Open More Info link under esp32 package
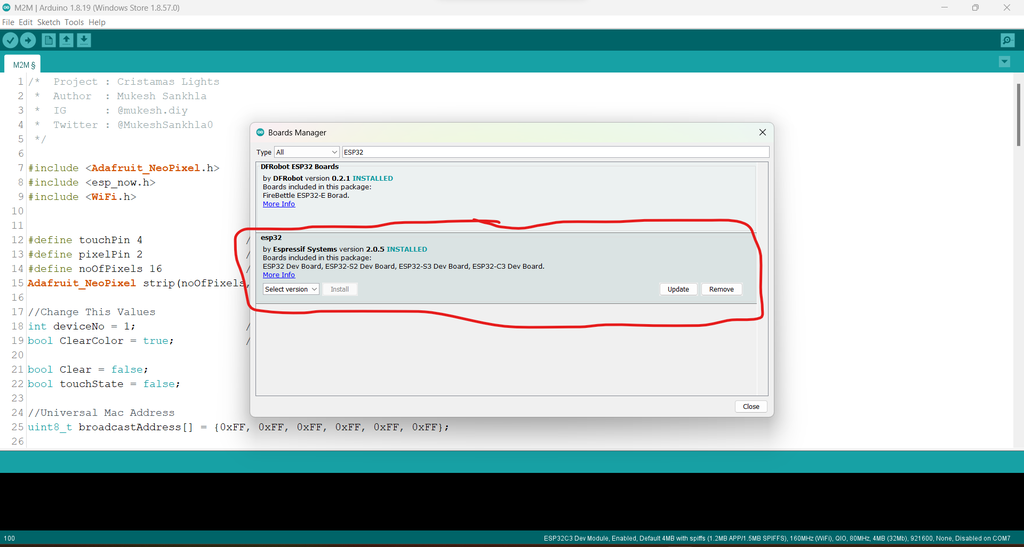This screenshot has height=547, width=1024. [x=279, y=275]
